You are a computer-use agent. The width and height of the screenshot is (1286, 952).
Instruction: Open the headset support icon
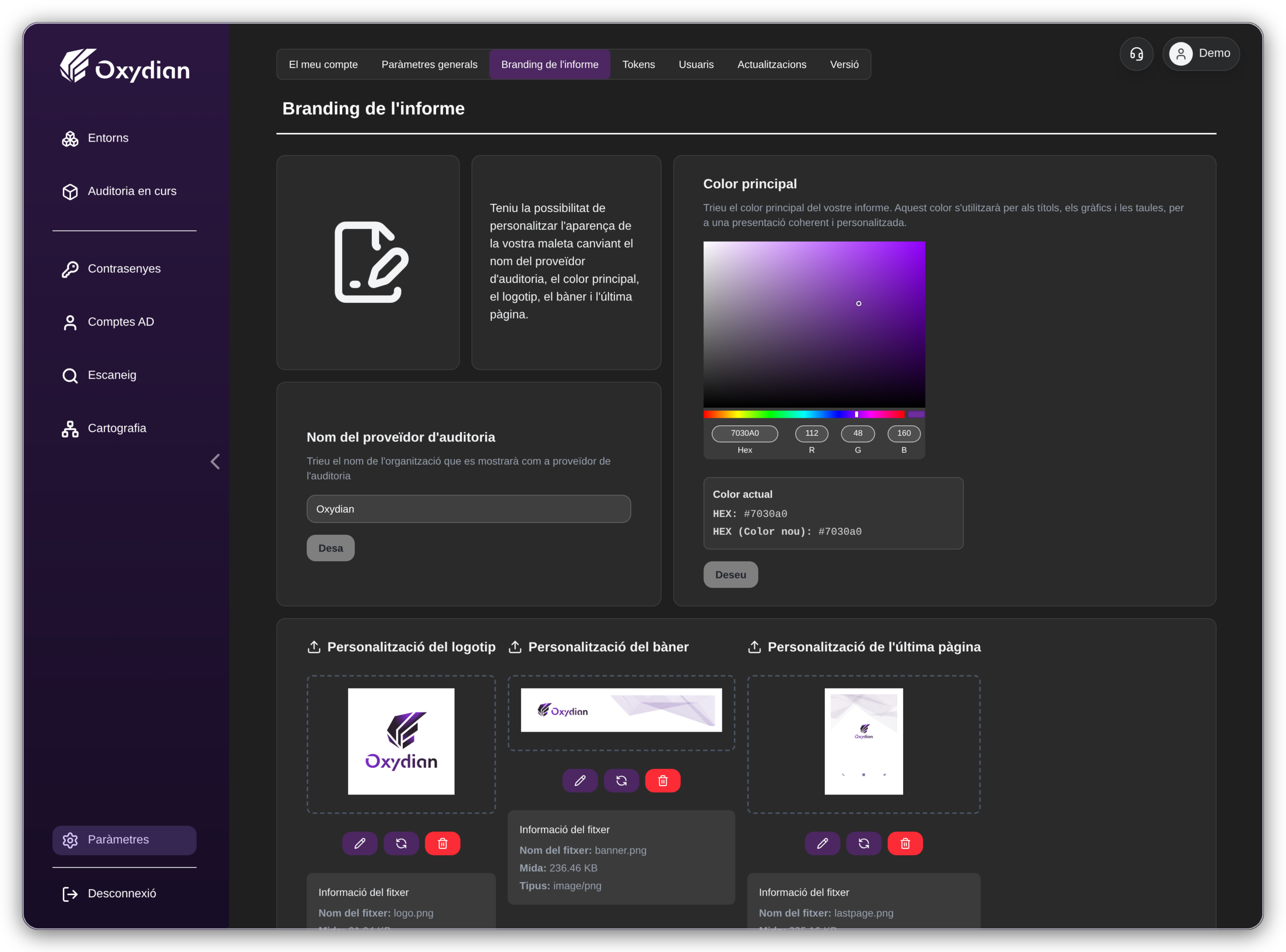pyautogui.click(x=1136, y=54)
